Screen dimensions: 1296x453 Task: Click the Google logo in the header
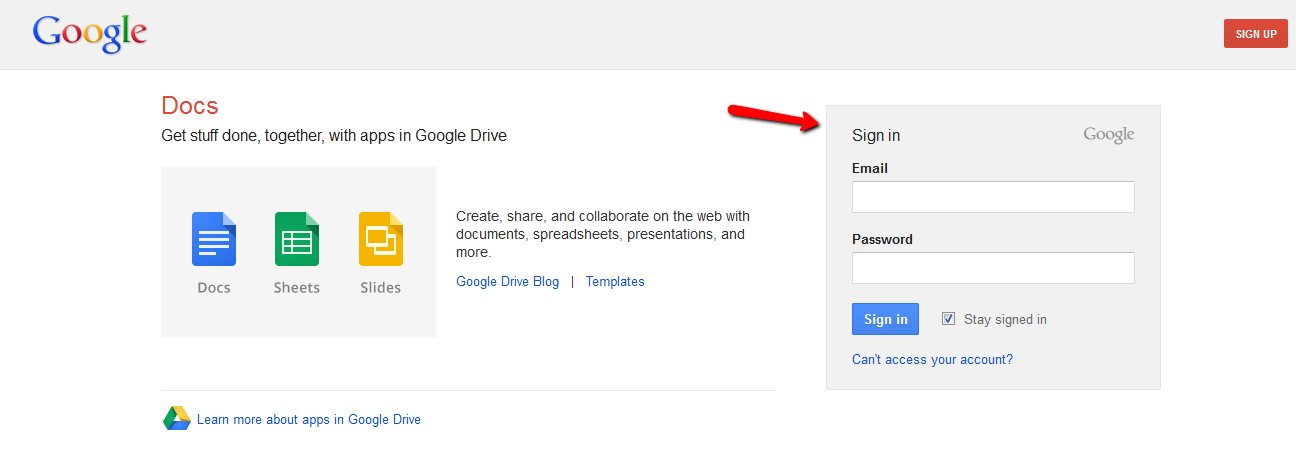[90, 34]
